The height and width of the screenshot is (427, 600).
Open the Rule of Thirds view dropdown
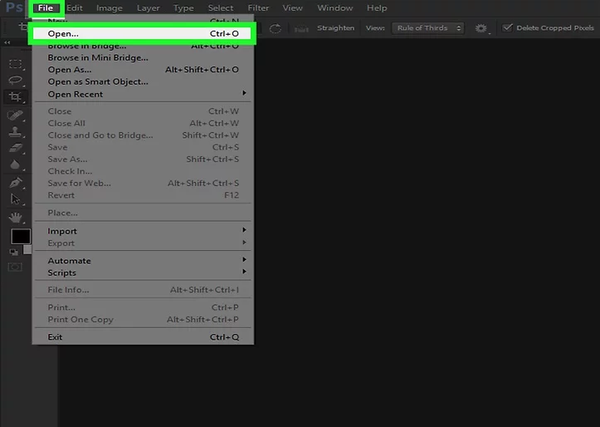coord(428,28)
